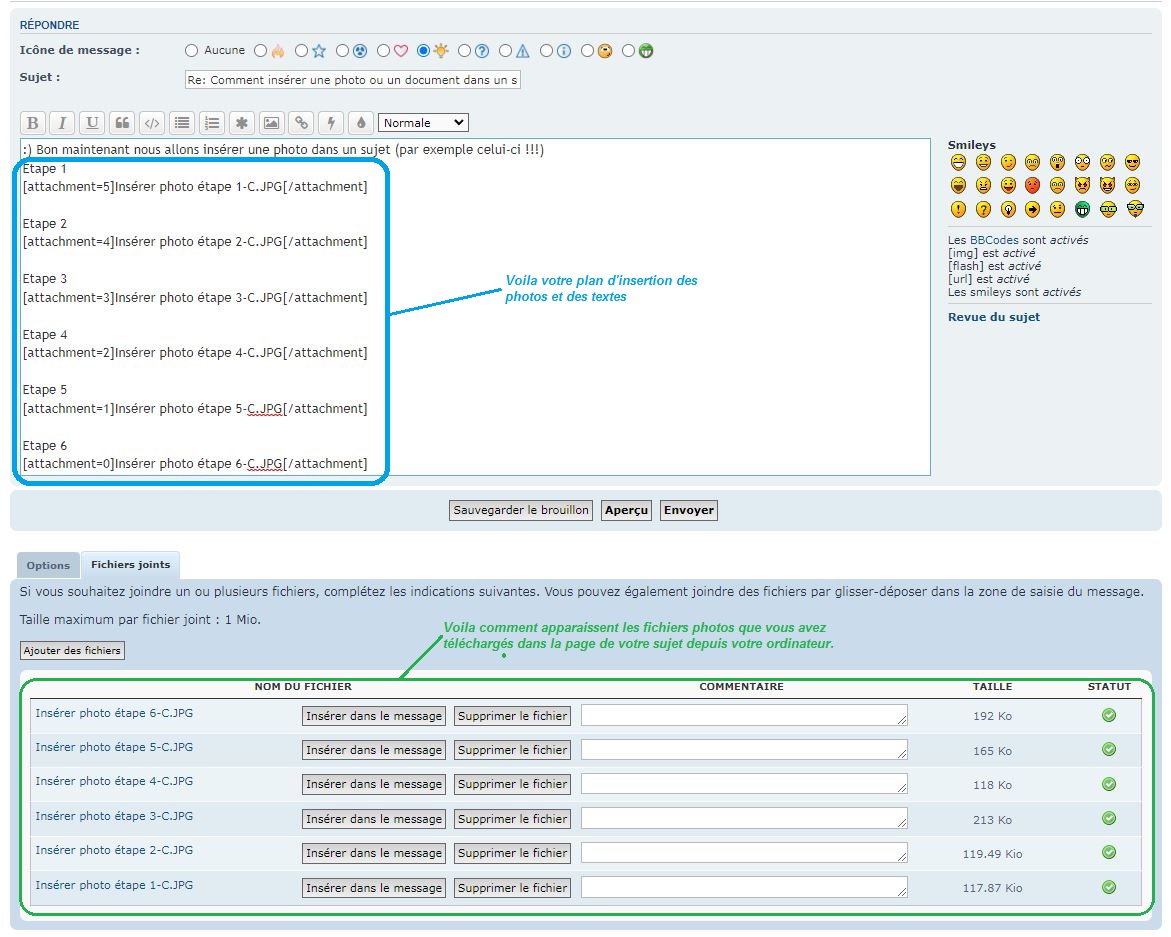The width and height of the screenshot is (1171, 937).
Task: Open the 'Revue du sujet' link
Action: coord(993,317)
